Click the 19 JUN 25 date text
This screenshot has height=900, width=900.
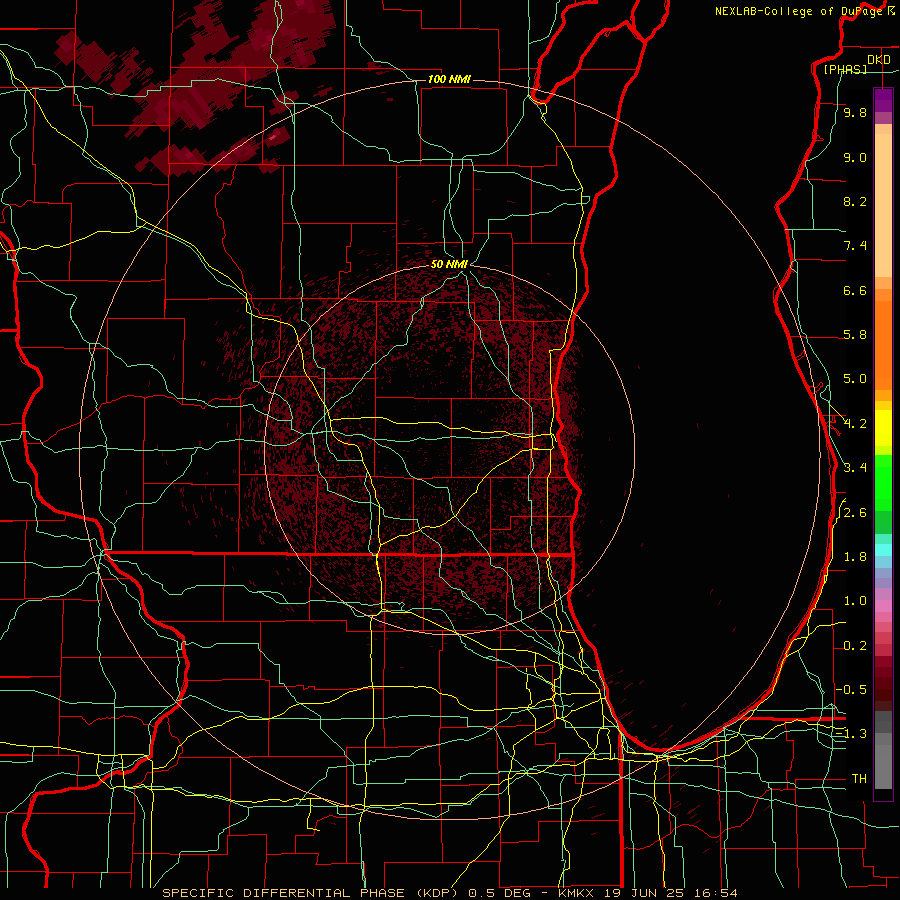645,893
